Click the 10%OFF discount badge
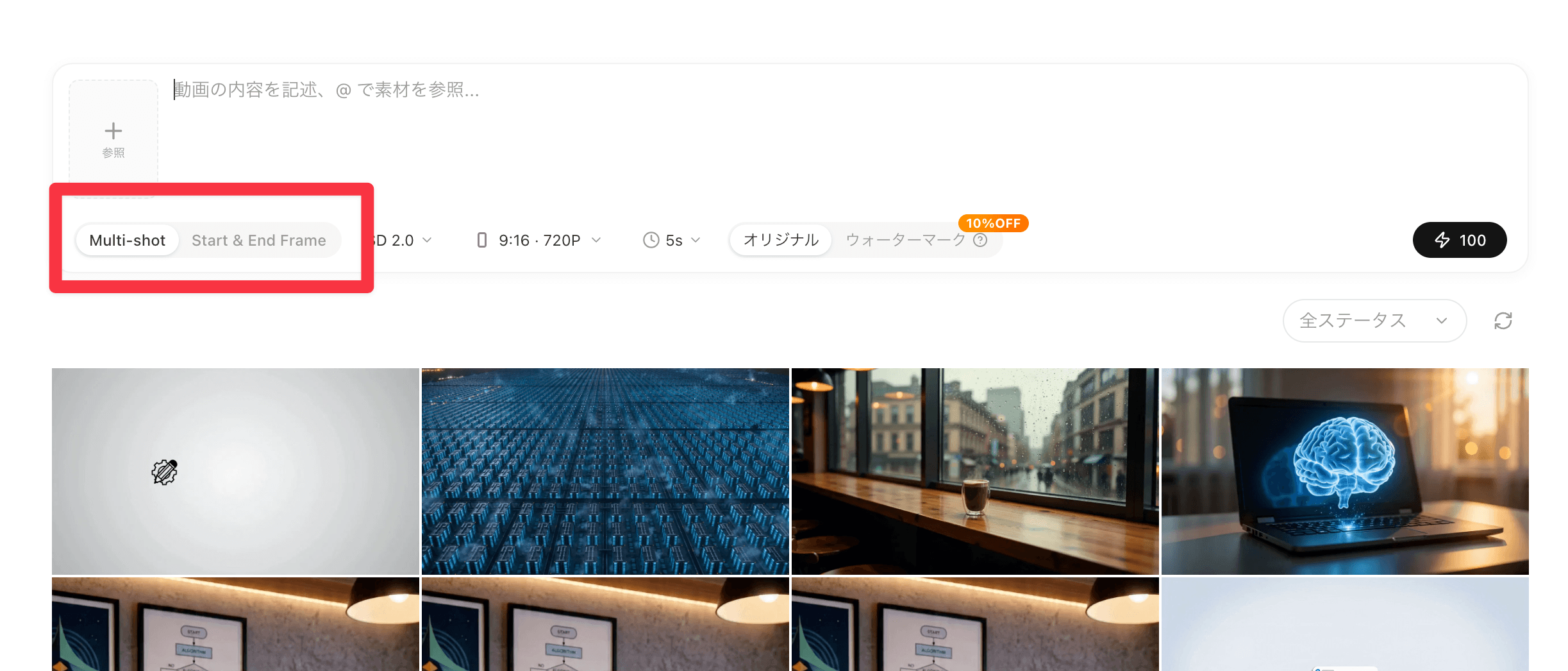 click(x=993, y=223)
